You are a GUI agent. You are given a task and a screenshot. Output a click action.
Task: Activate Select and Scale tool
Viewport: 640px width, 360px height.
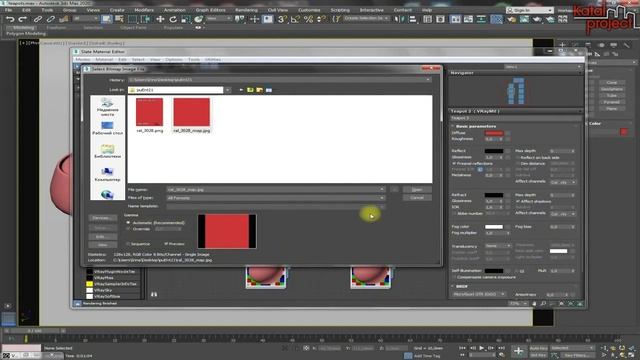(186, 19)
